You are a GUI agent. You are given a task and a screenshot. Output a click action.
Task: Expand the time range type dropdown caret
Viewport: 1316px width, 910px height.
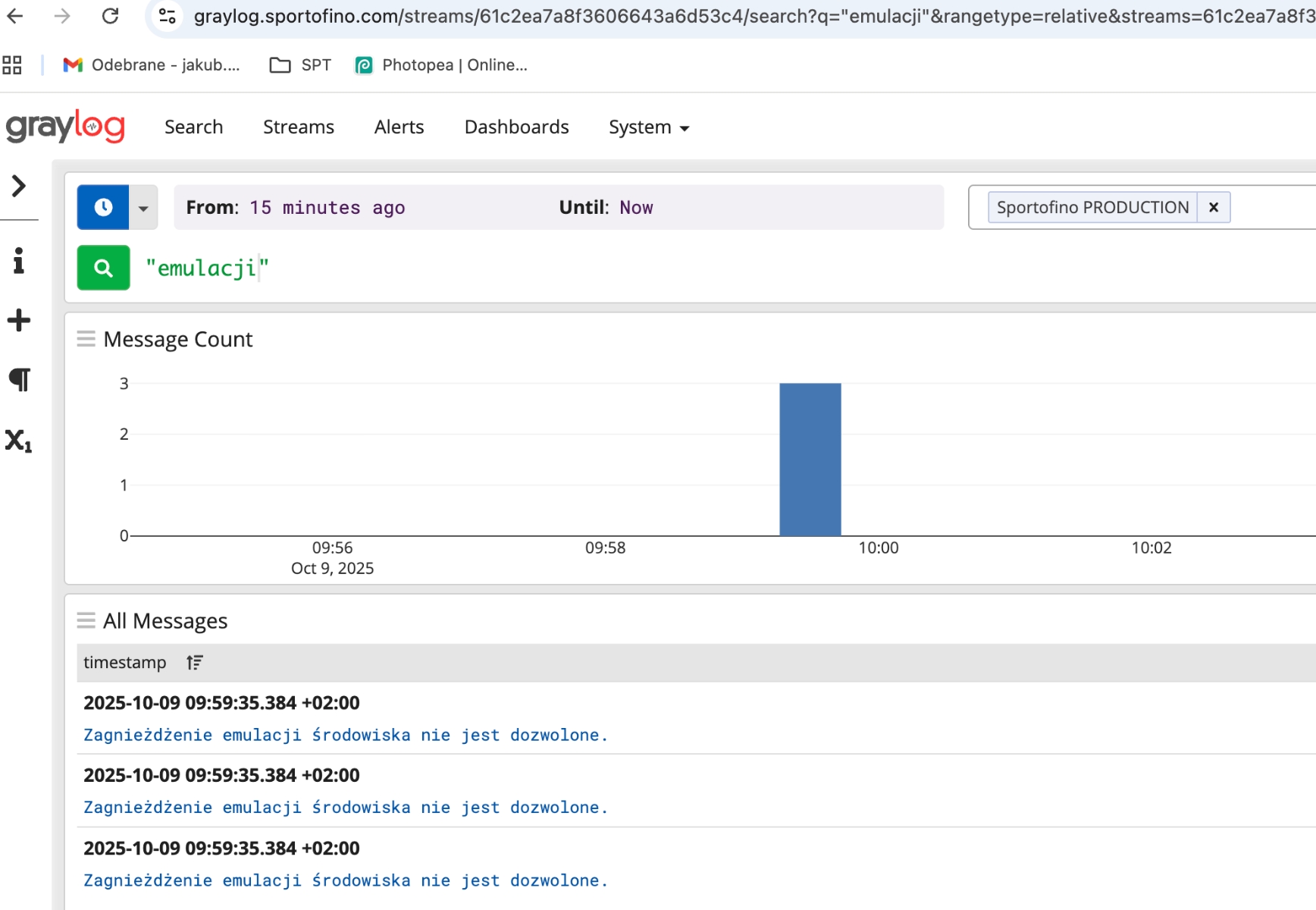[143, 207]
